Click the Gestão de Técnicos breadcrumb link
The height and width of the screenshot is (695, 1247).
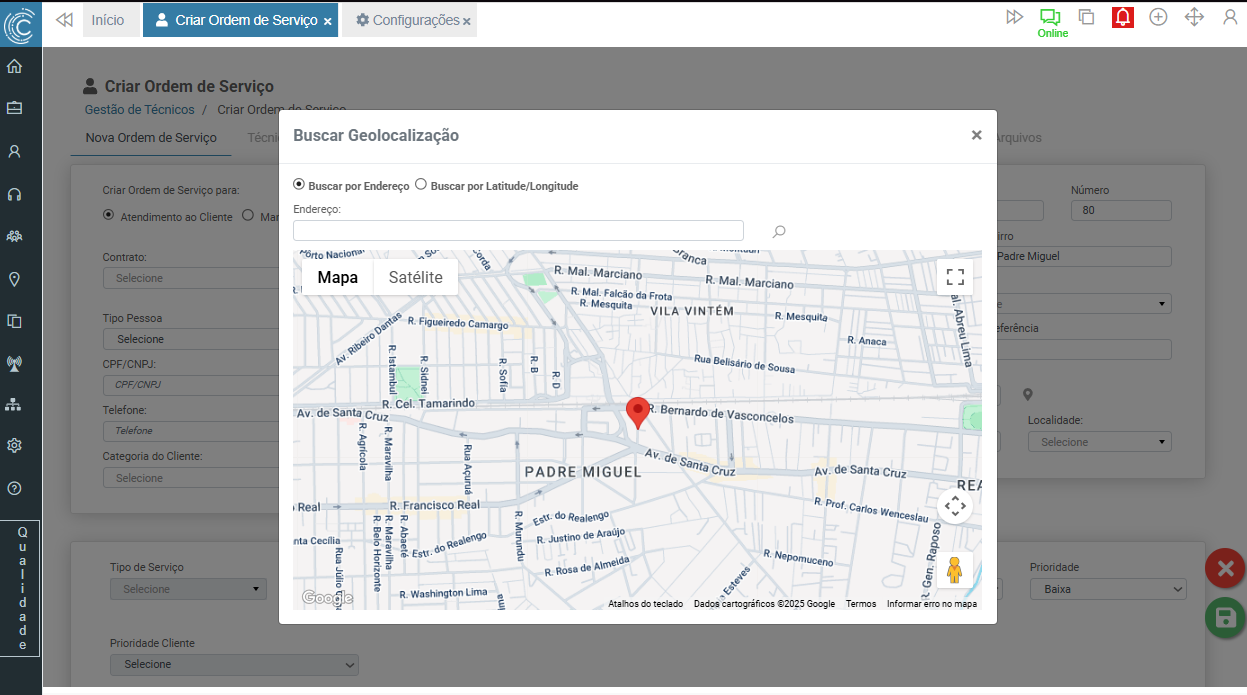tap(139, 109)
